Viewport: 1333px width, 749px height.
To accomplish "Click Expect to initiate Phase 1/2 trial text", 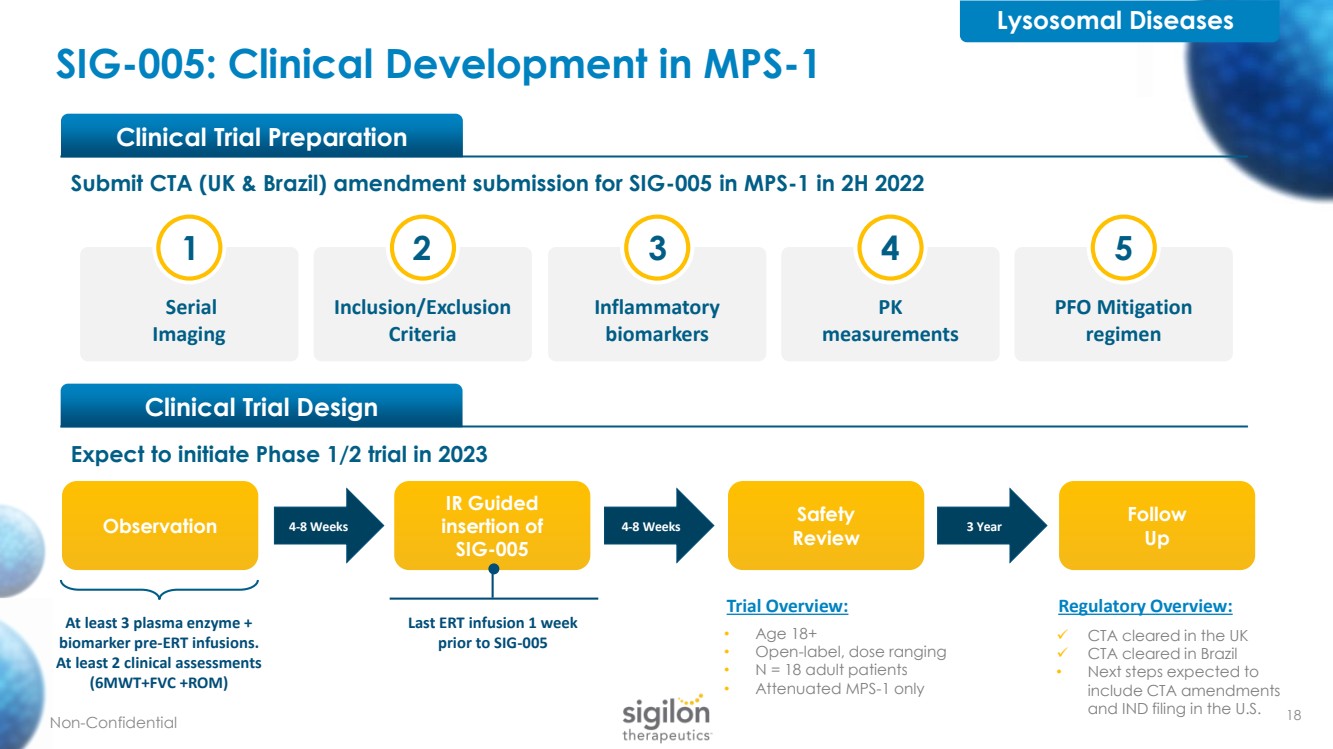I will coord(279,455).
